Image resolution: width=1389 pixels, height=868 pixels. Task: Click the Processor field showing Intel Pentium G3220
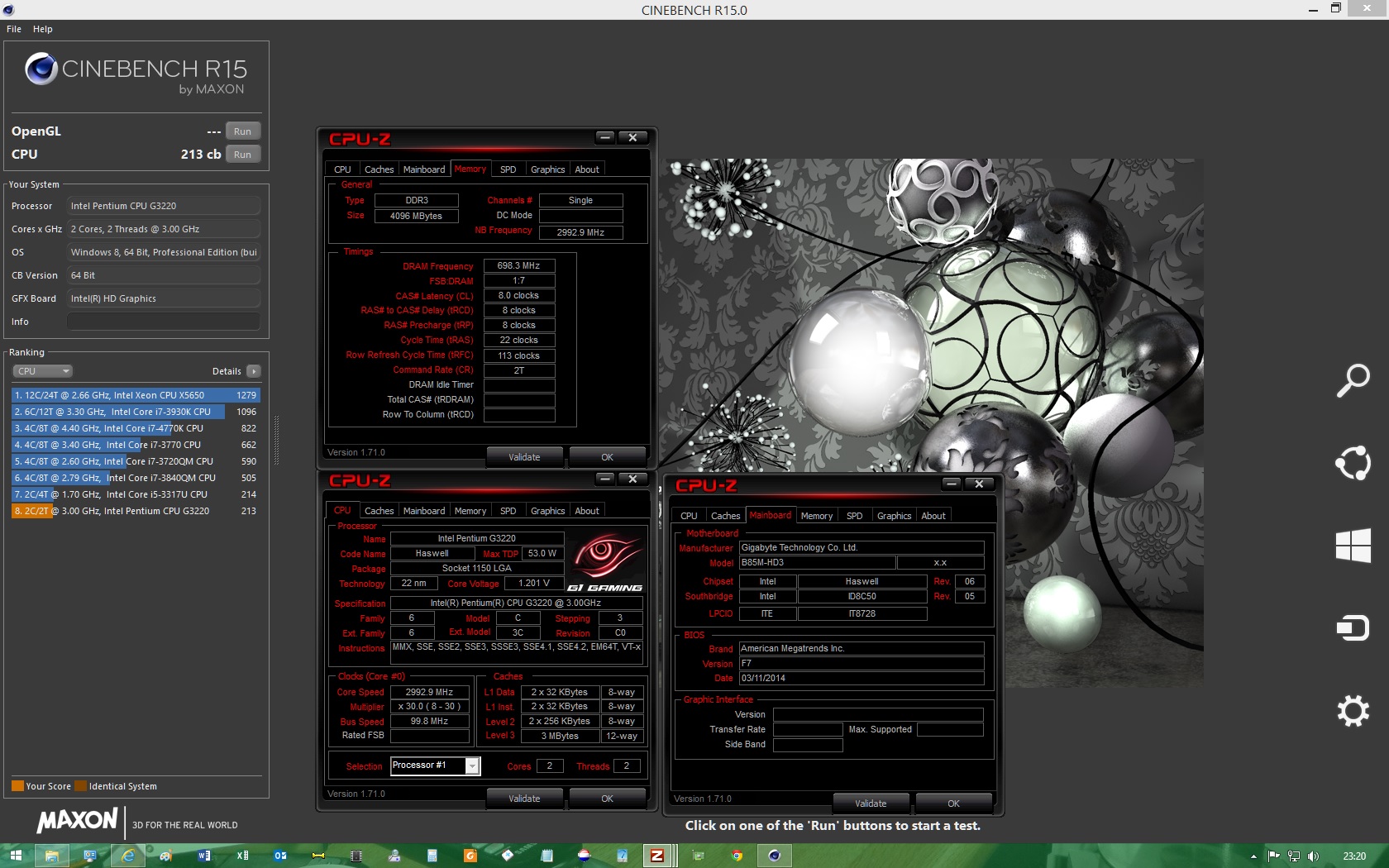pos(164,206)
